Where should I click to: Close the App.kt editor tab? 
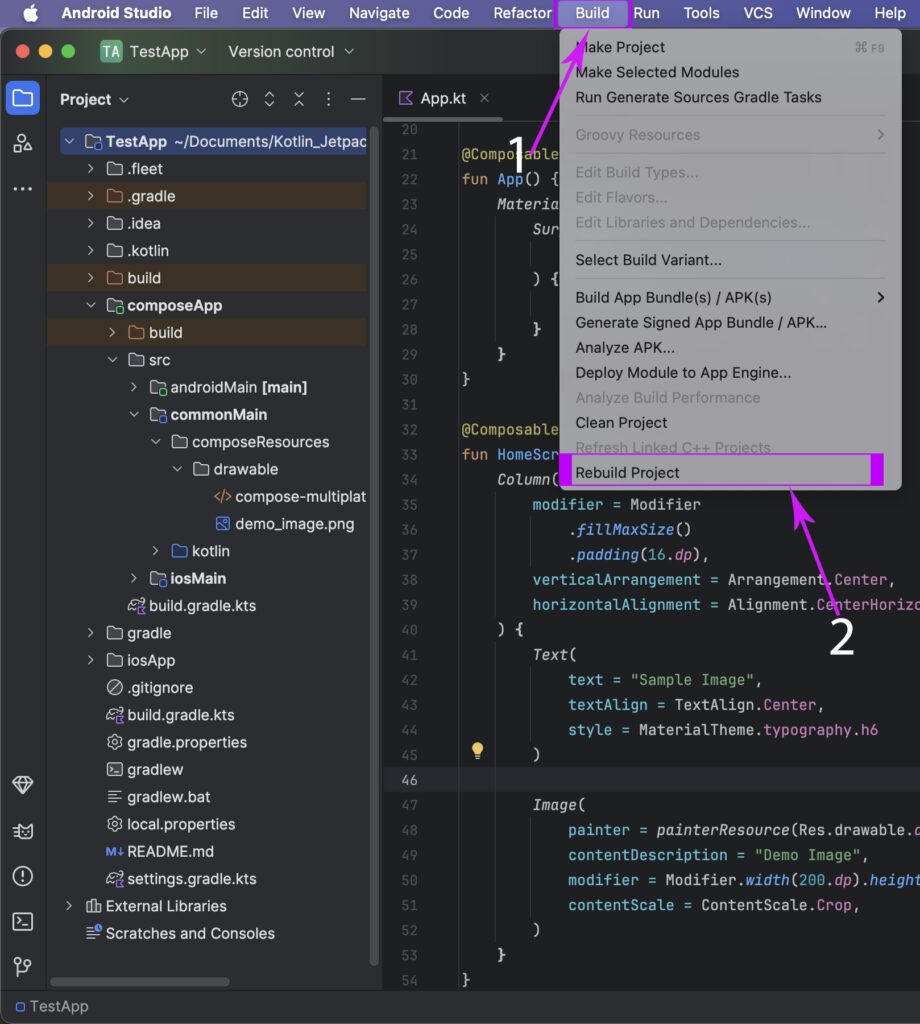485,98
